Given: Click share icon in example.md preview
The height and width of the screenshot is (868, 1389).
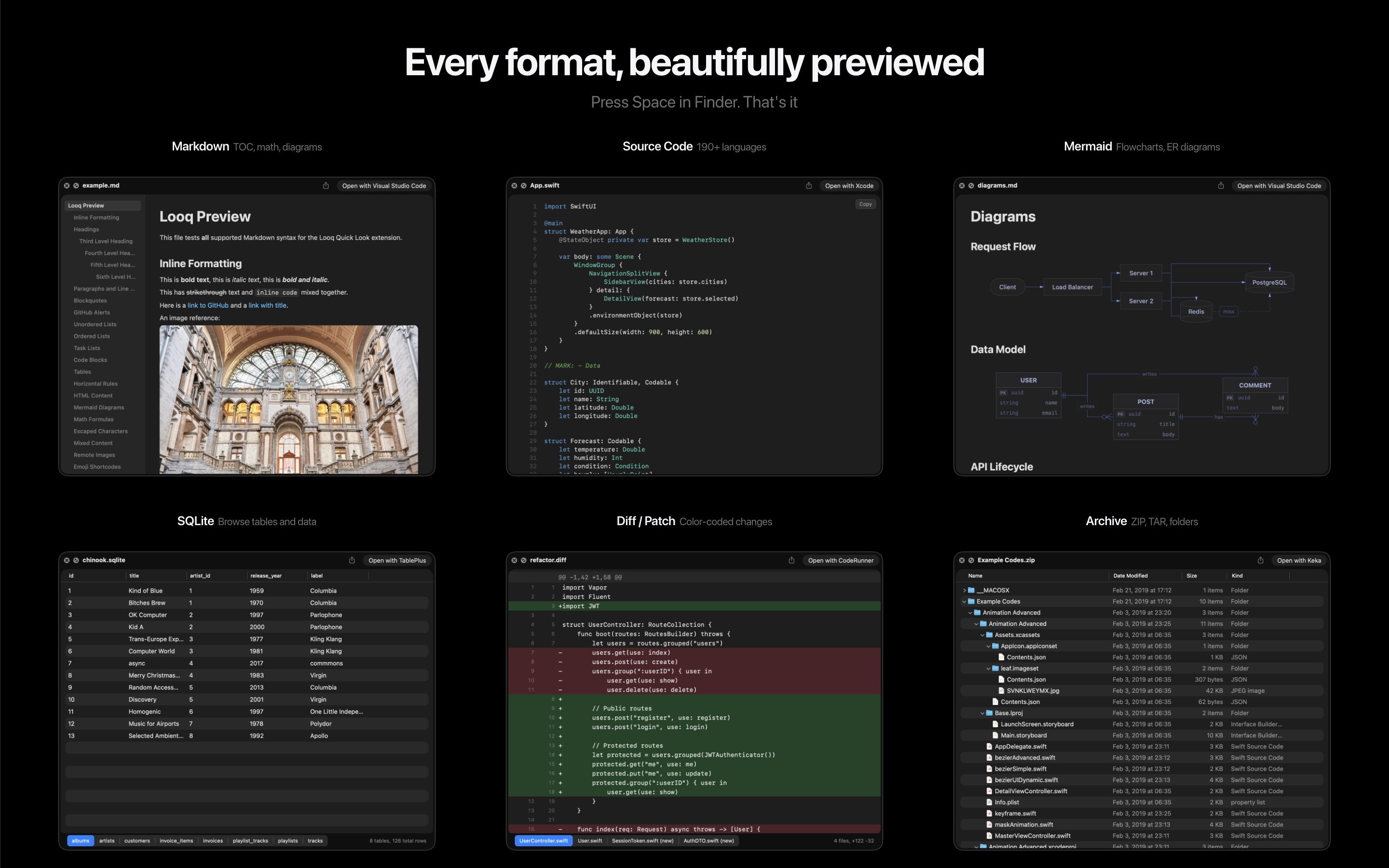Looking at the screenshot, I should point(326,186).
